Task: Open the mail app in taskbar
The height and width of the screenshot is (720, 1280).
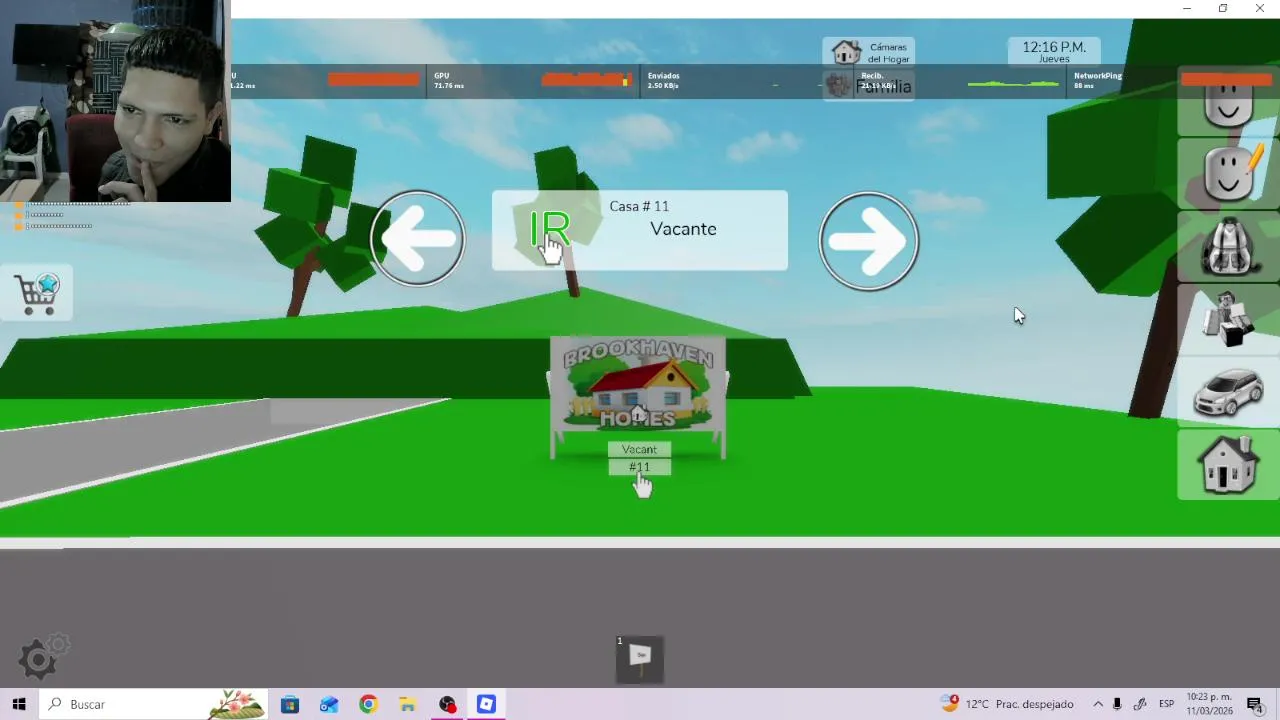Action: click(329, 704)
